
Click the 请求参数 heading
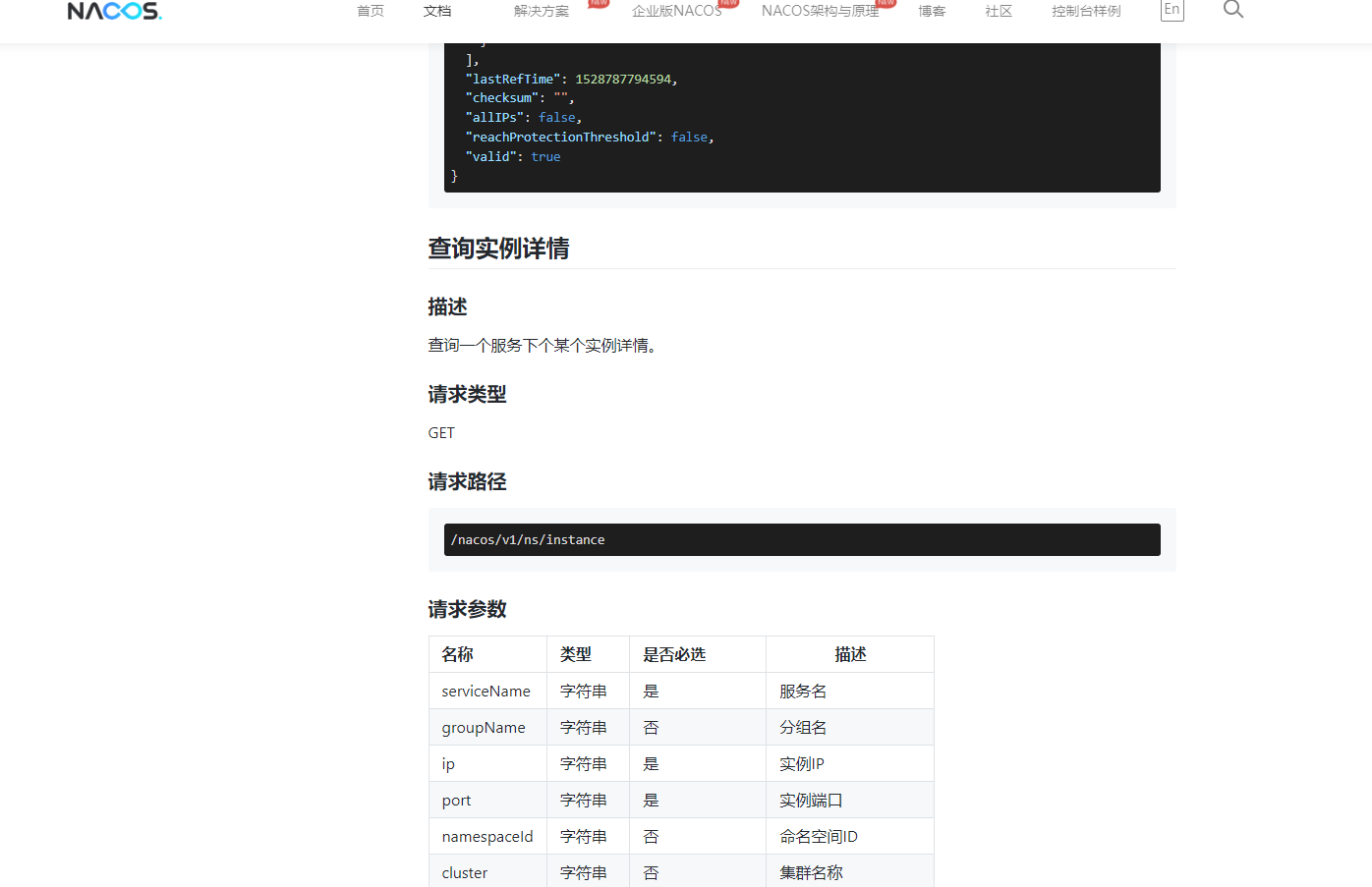(x=467, y=610)
